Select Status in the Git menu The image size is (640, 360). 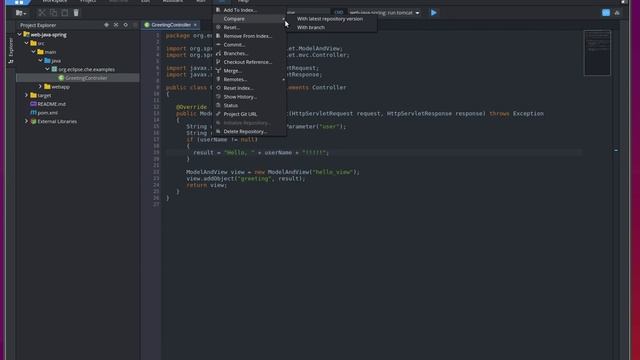(x=249, y=105)
